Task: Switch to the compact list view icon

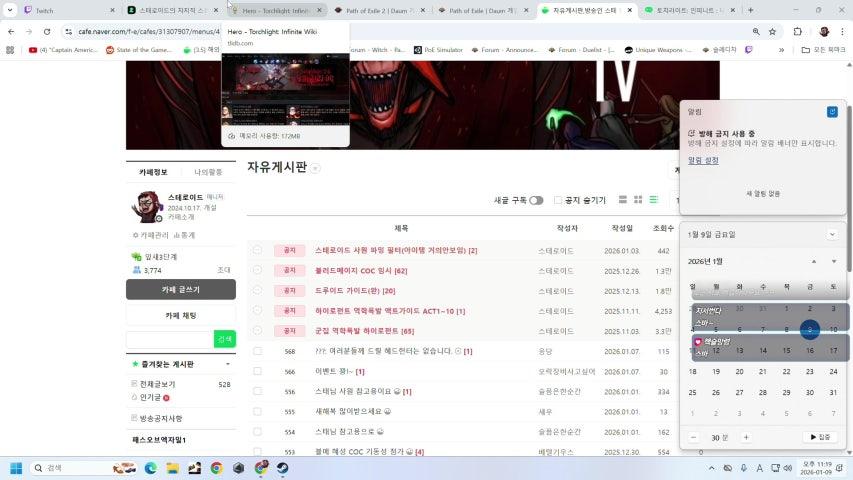Action: (654, 200)
